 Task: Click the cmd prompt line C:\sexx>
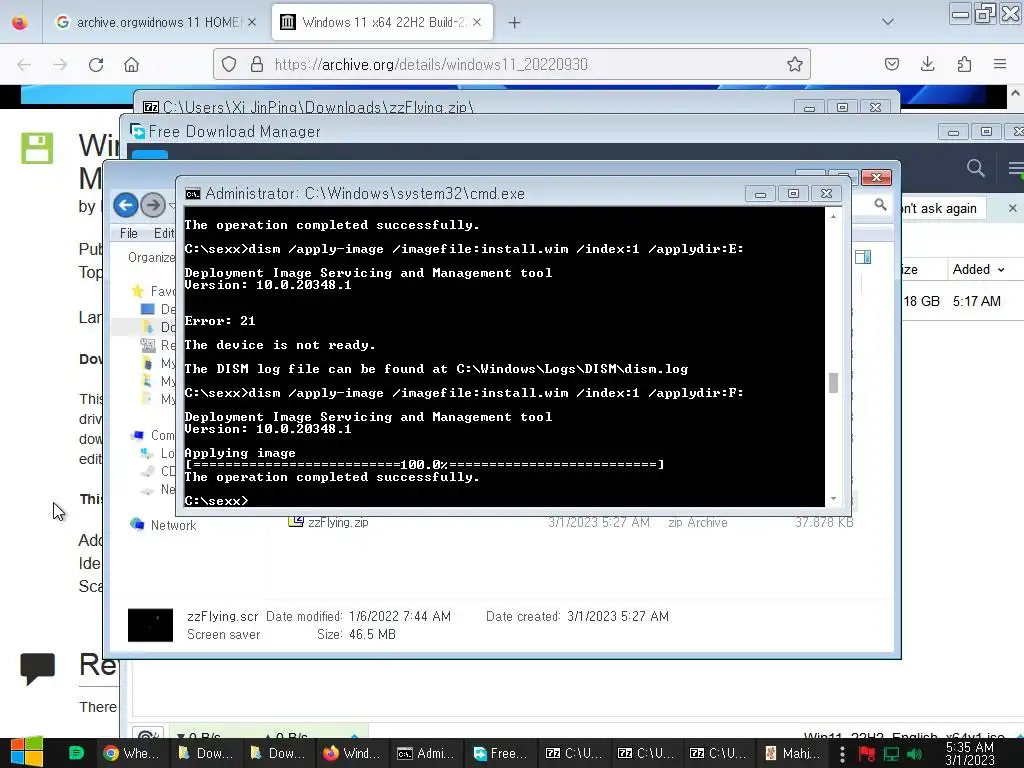pyautogui.click(x=216, y=501)
